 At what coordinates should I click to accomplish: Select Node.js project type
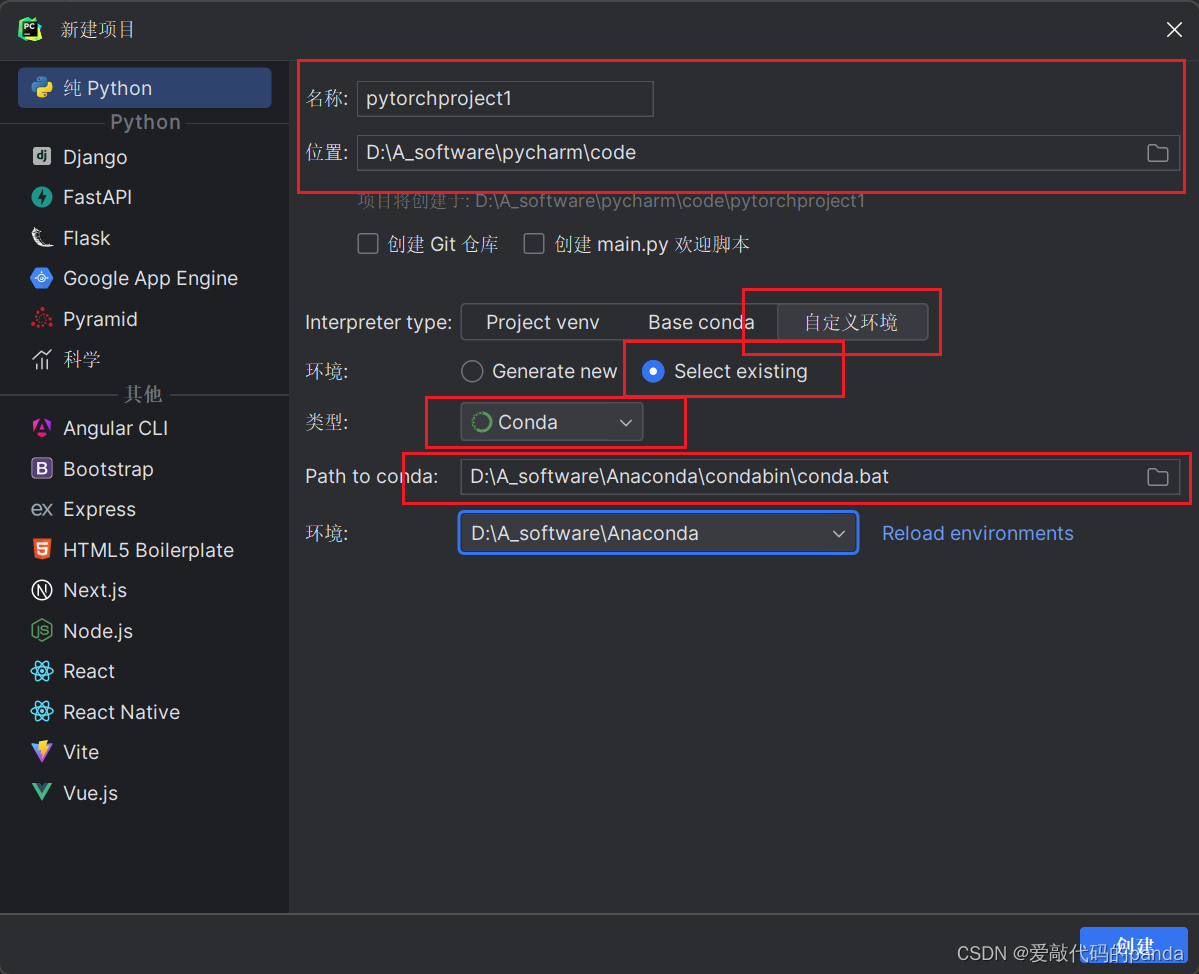tap(145, 631)
